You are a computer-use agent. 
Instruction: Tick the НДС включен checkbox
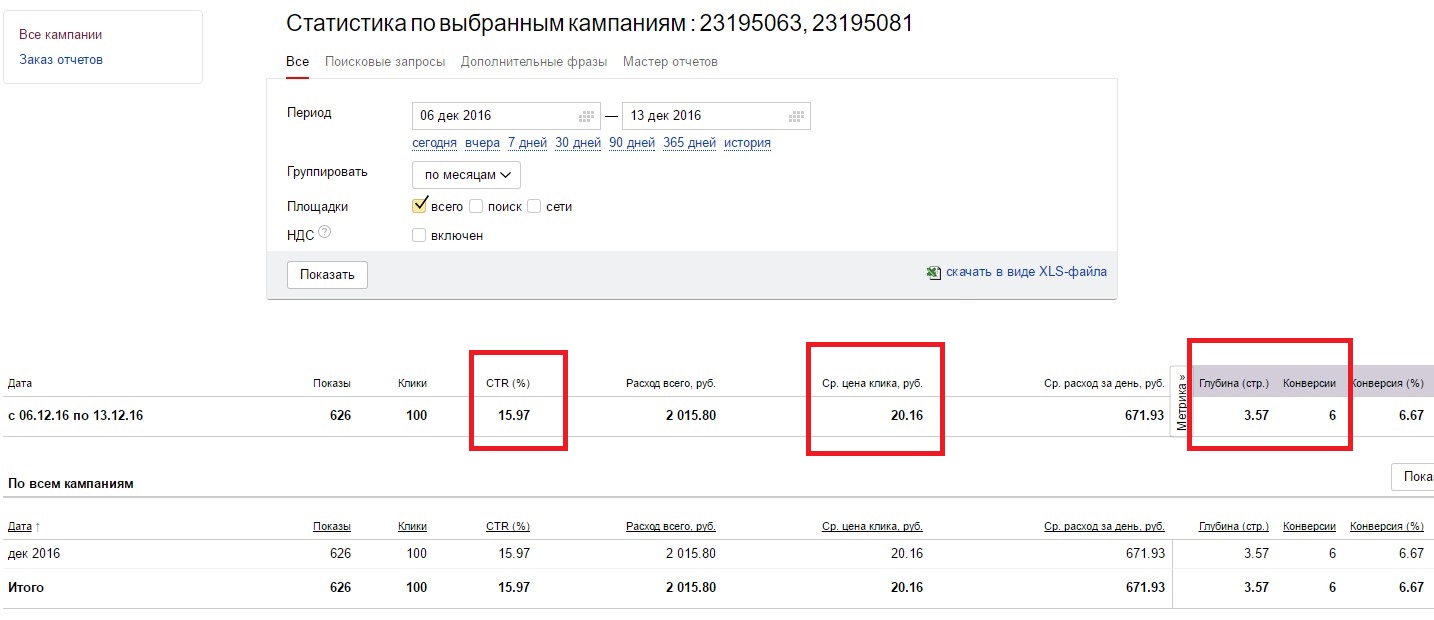(x=420, y=235)
